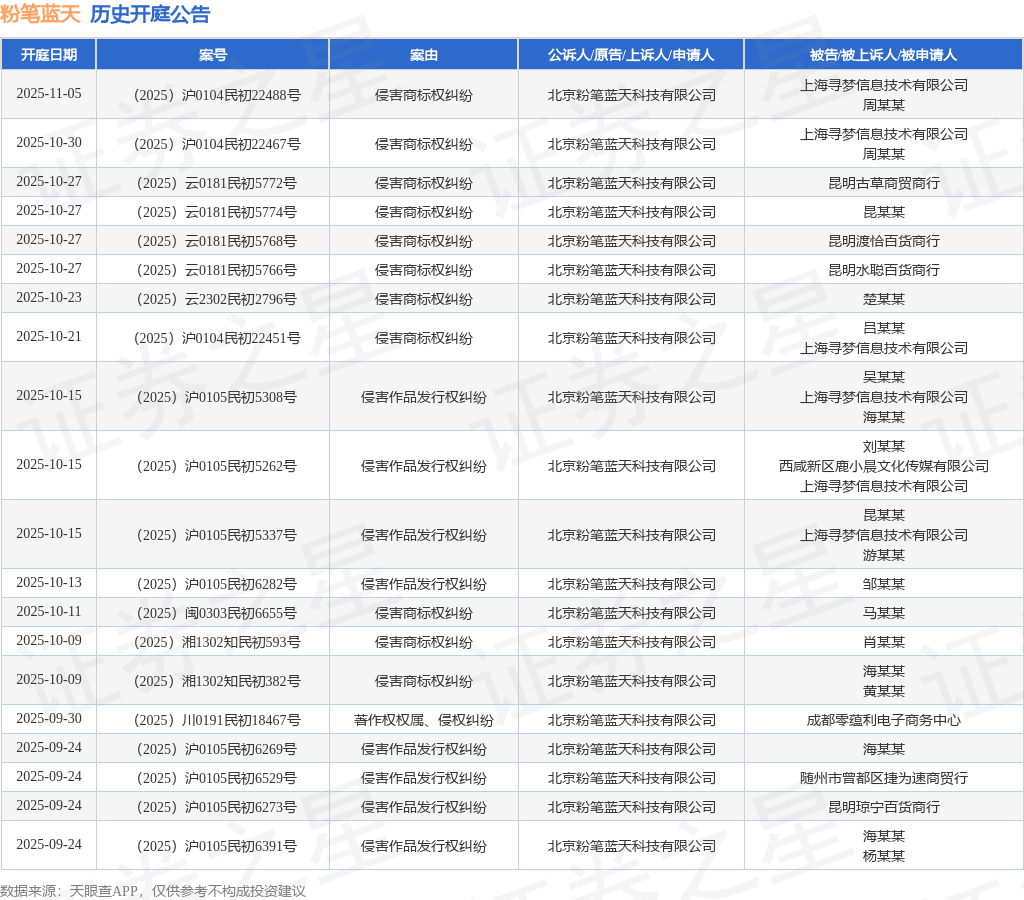Click 侵害商标权纠纷 in the 2025-11-05 row
The height and width of the screenshot is (900, 1024).
coord(424,95)
